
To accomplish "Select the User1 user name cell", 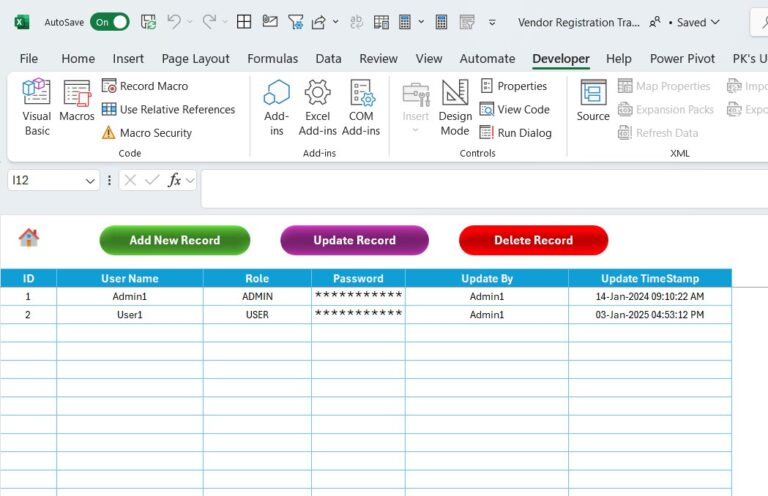I will [x=130, y=314].
